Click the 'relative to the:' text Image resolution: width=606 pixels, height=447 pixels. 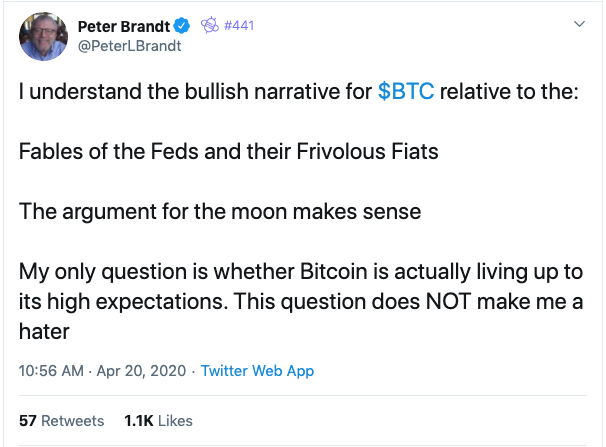(509, 92)
